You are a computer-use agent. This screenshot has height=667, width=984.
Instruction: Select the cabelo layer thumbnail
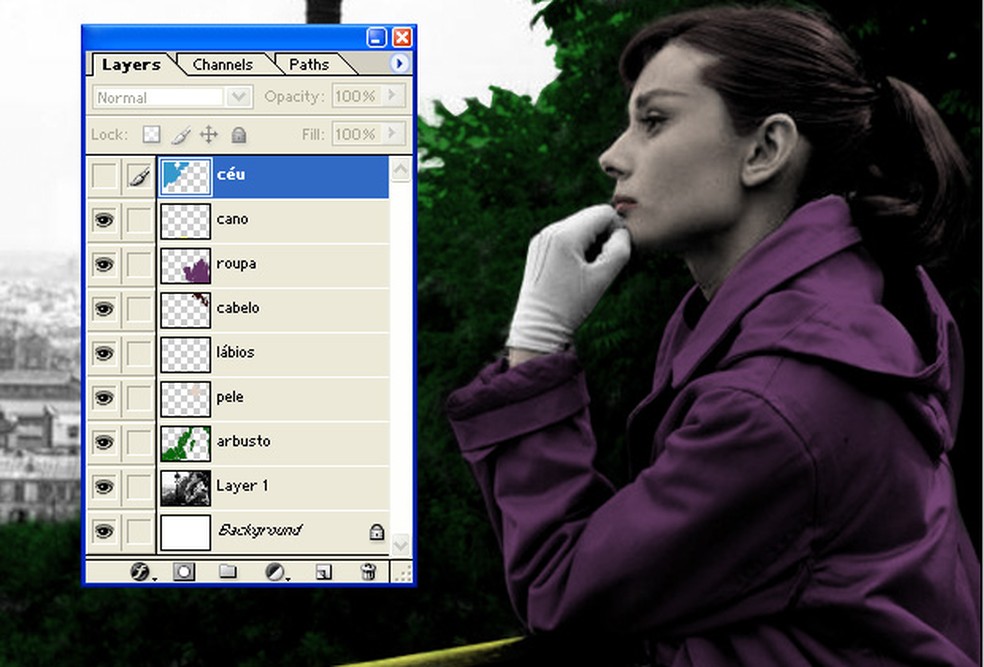pyautogui.click(x=185, y=310)
